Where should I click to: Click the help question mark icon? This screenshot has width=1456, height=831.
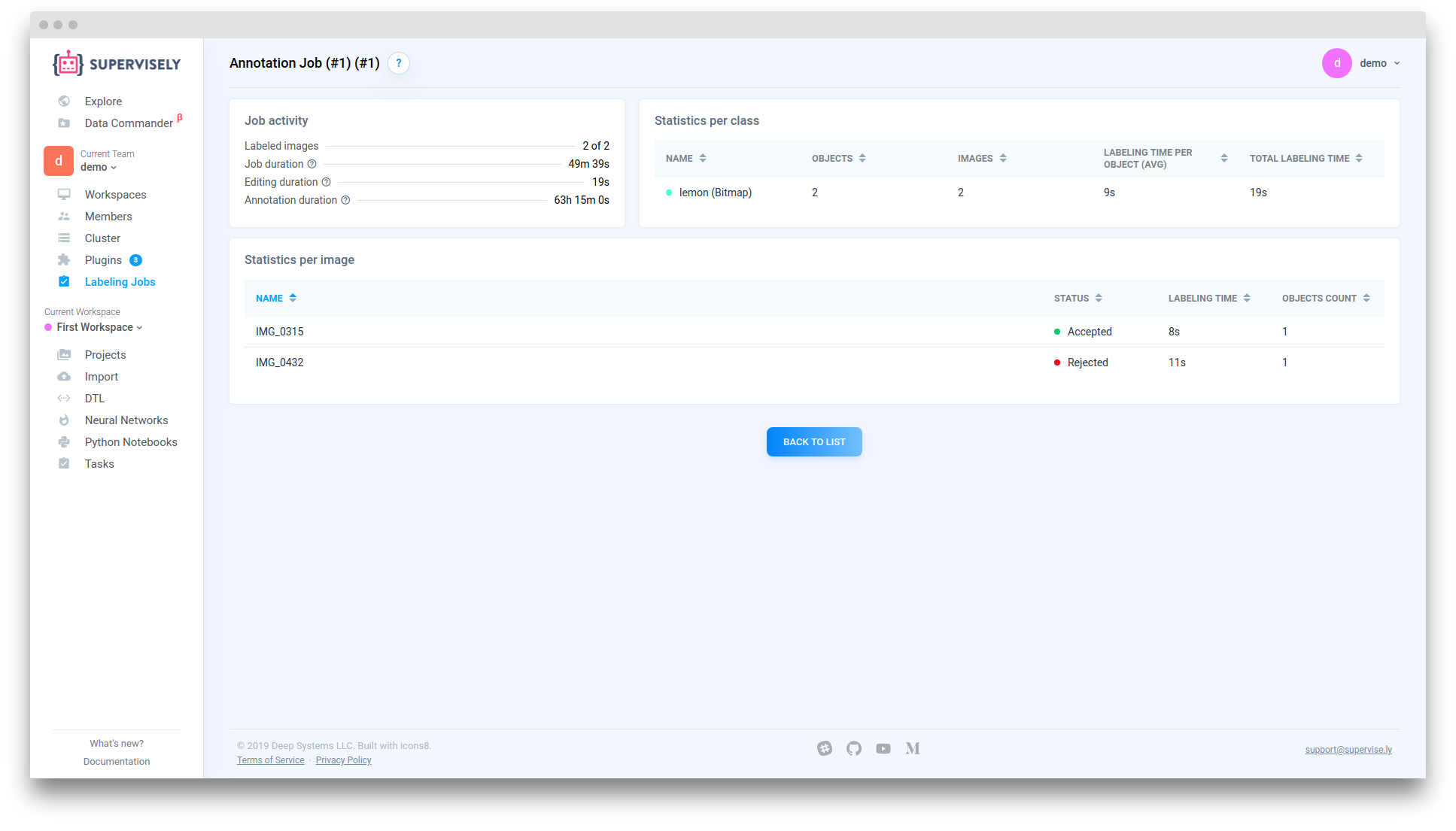coord(399,63)
